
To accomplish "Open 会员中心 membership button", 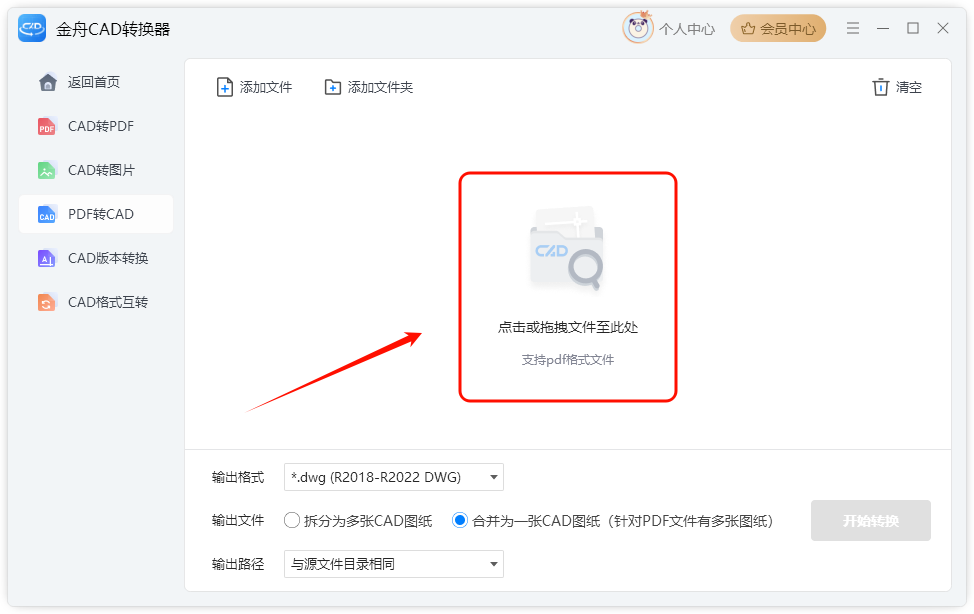I will tap(778, 29).
